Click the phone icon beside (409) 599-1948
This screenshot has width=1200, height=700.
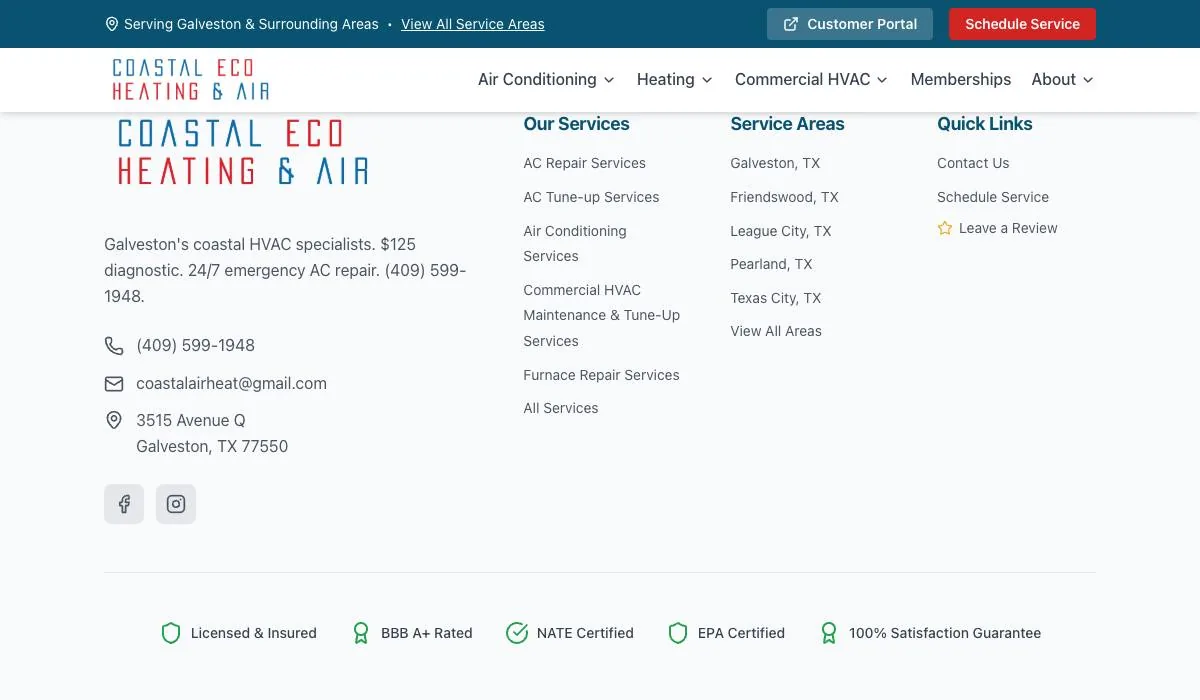pos(114,345)
